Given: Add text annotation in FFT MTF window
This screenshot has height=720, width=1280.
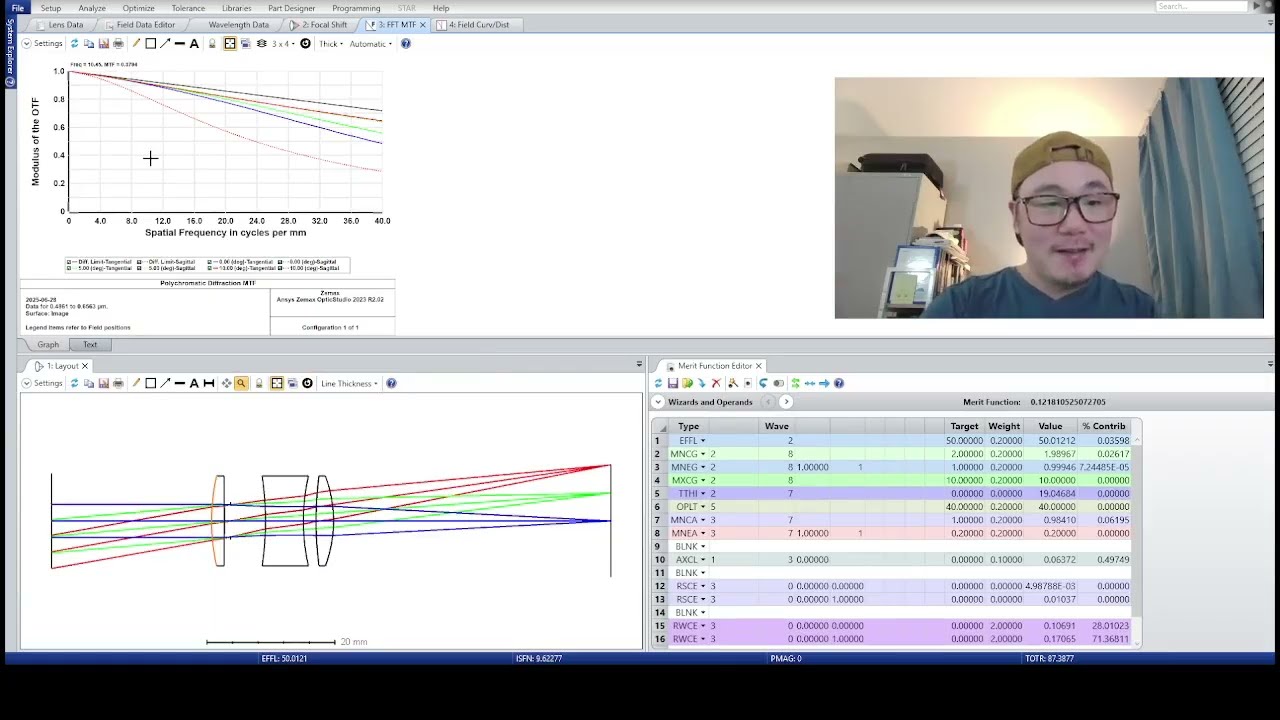Looking at the screenshot, I should [194, 44].
